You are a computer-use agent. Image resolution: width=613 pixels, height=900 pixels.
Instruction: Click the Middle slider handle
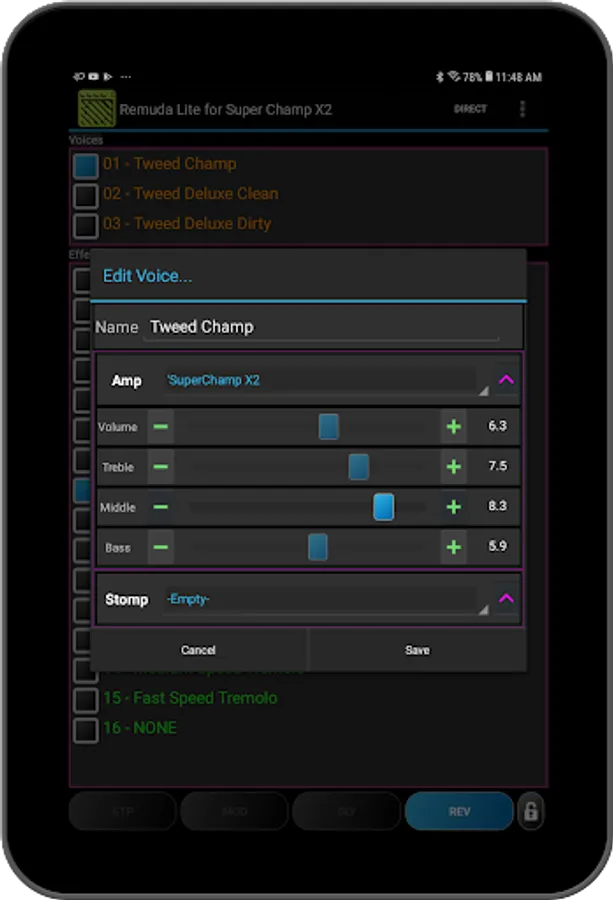click(383, 507)
